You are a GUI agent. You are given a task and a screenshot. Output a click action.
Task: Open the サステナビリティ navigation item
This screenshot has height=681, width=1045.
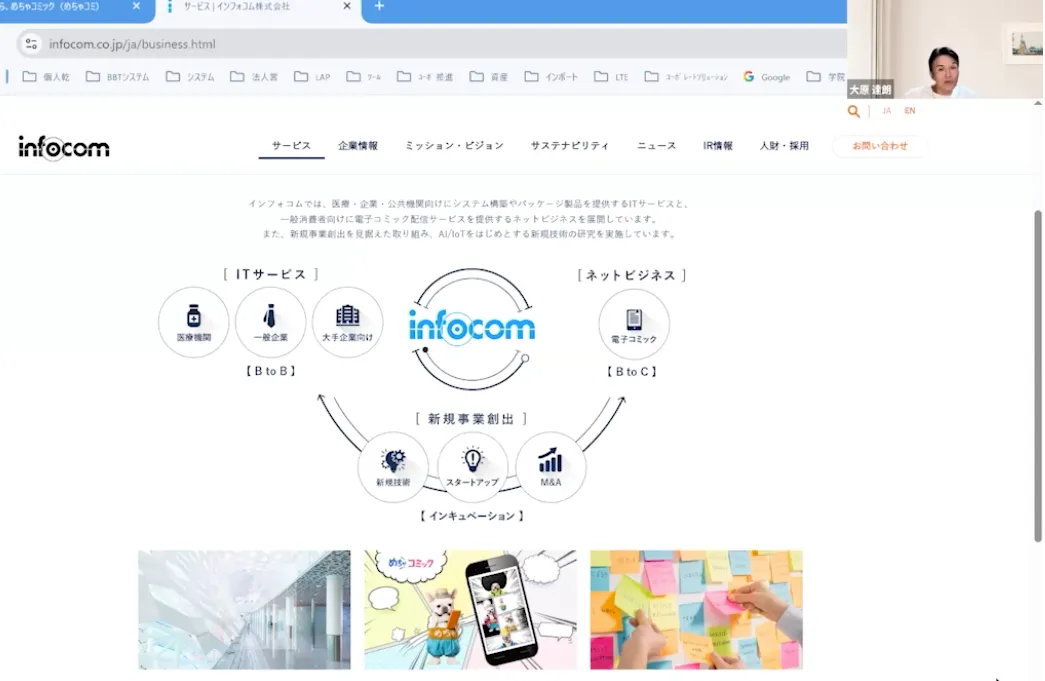(x=570, y=145)
